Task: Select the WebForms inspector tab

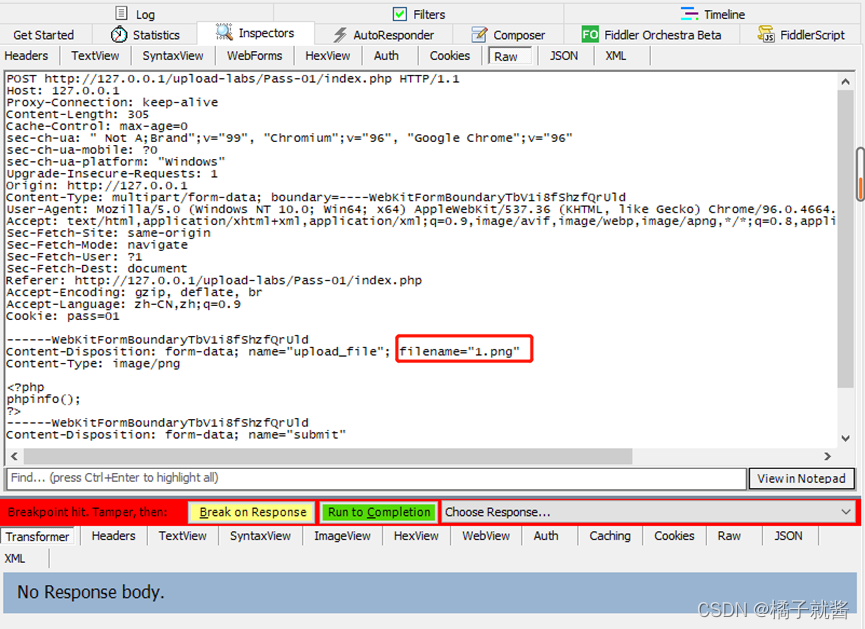Action: coord(254,56)
